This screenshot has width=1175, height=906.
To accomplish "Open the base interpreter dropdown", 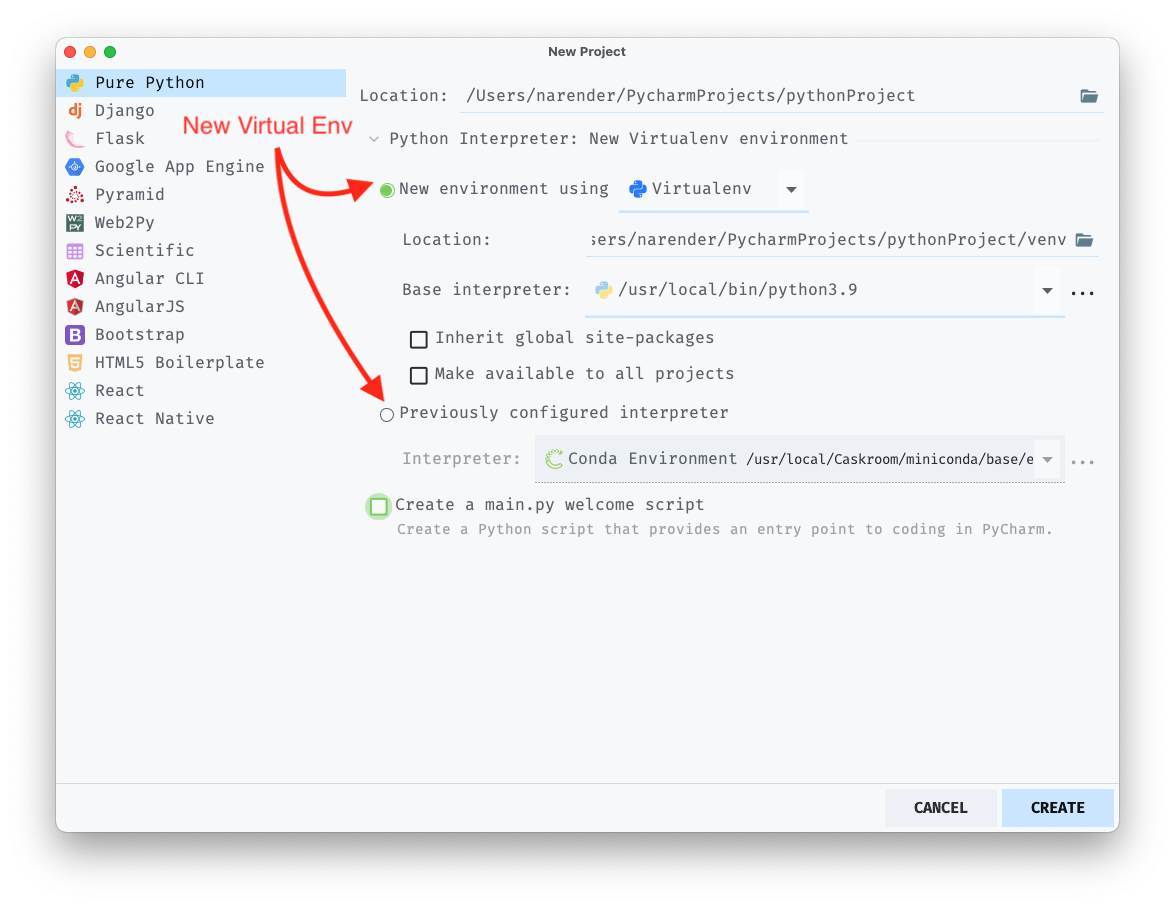I will click(1047, 291).
